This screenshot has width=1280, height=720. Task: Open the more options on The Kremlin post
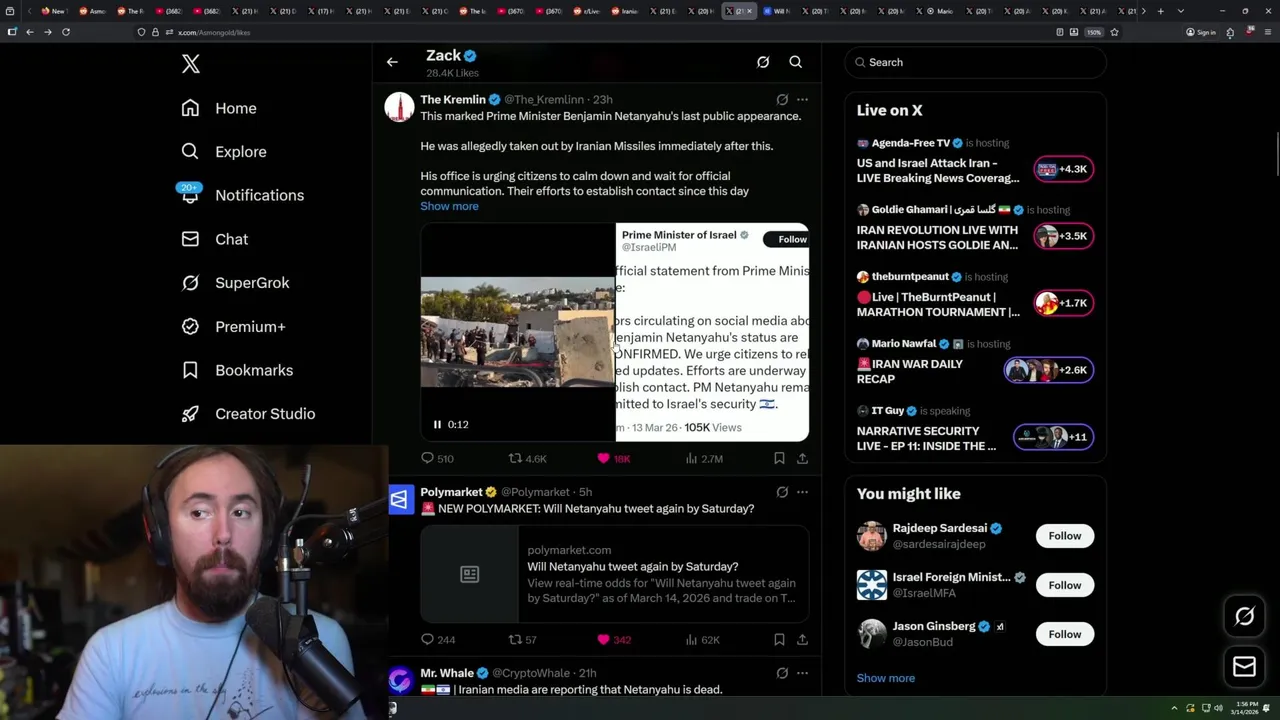coord(802,99)
